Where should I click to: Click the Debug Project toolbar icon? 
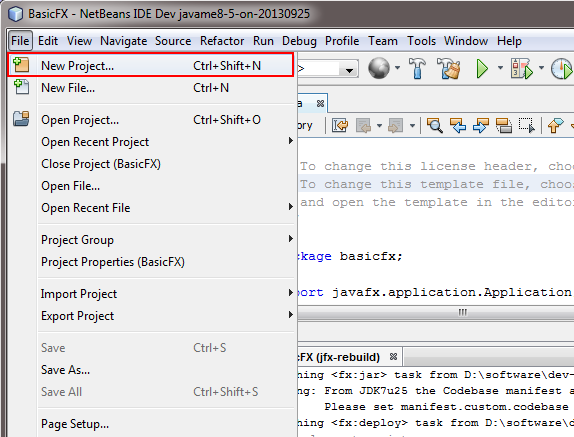click(521, 68)
